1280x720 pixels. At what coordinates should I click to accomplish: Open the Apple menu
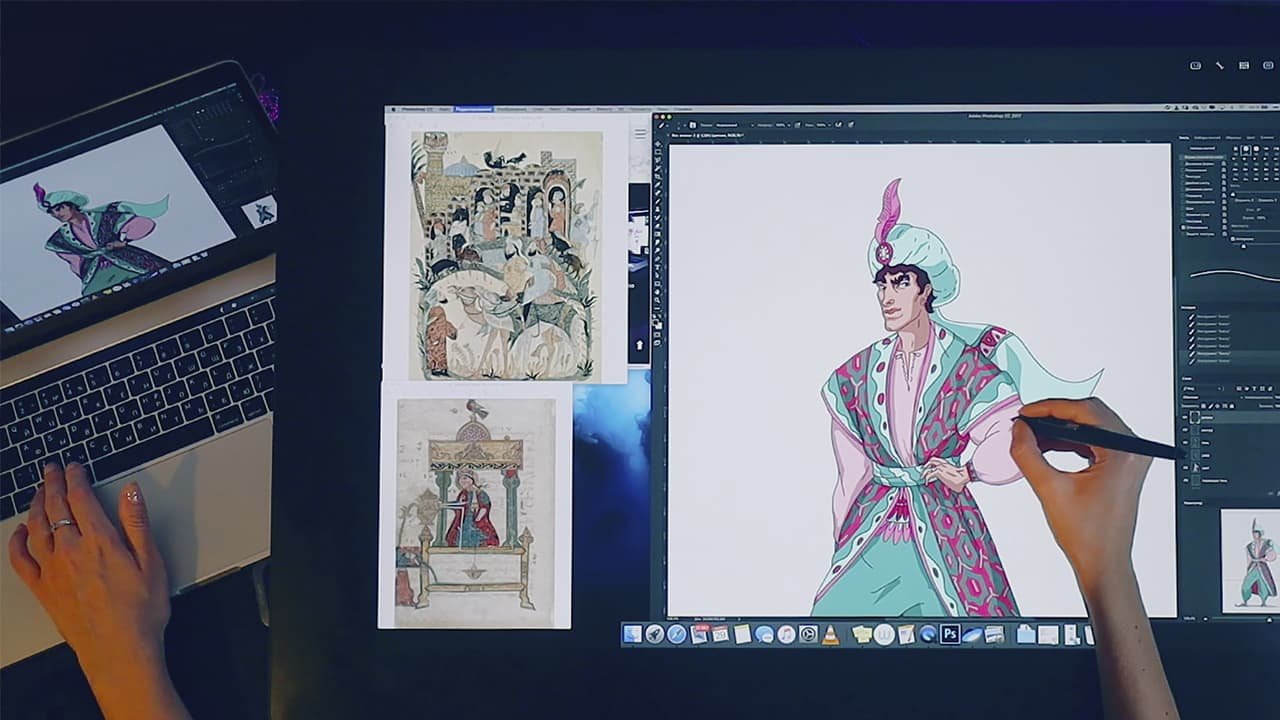(x=393, y=109)
